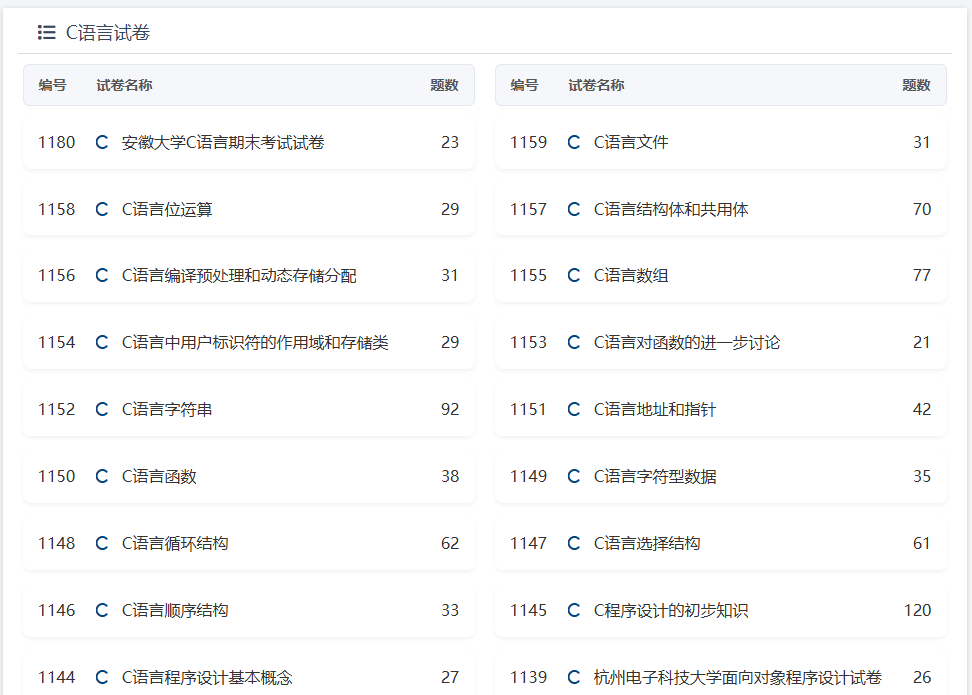
Task: Click the 试卷名称 header in right table
Action: click(x=596, y=85)
